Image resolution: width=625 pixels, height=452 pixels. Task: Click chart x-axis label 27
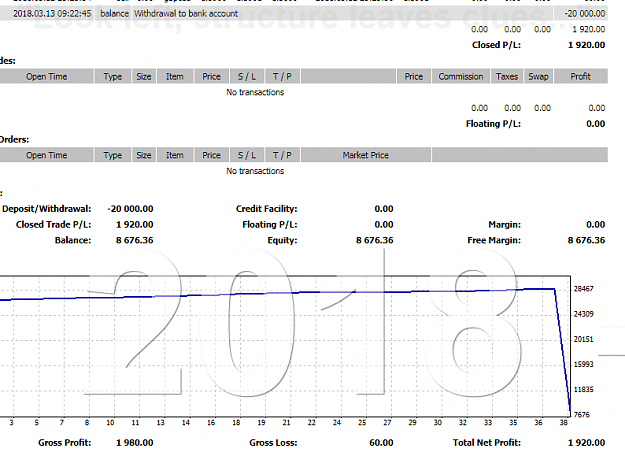387,423
